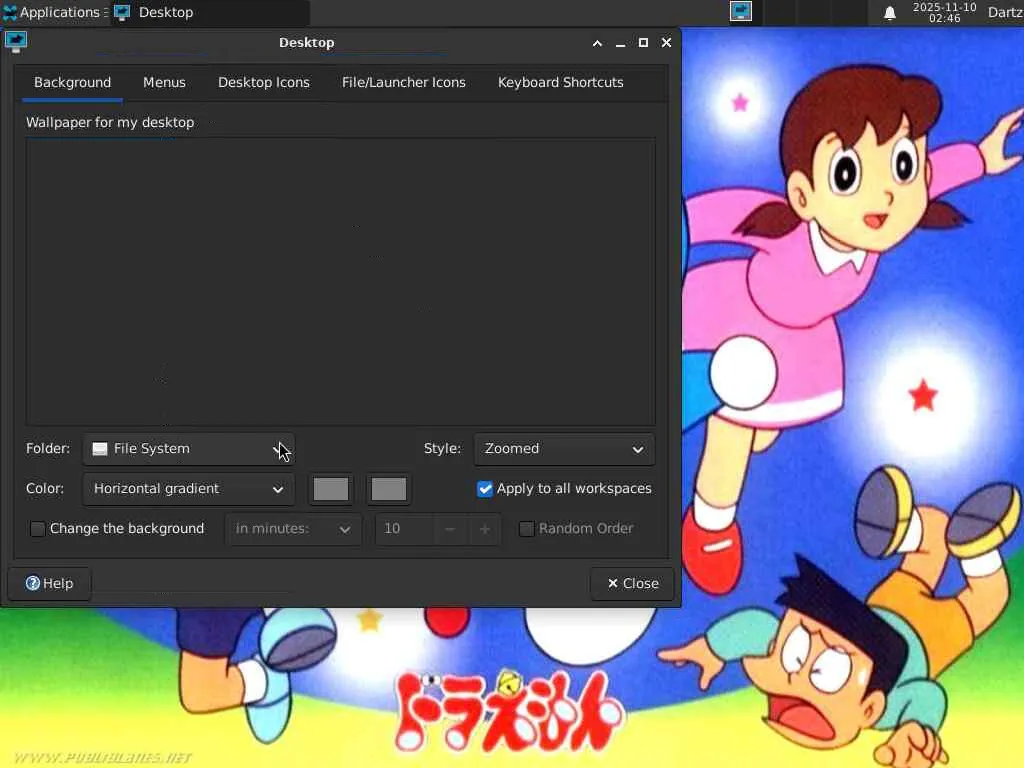Click the Desktop taskbar item icon
The image size is (1024, 768).
point(123,13)
